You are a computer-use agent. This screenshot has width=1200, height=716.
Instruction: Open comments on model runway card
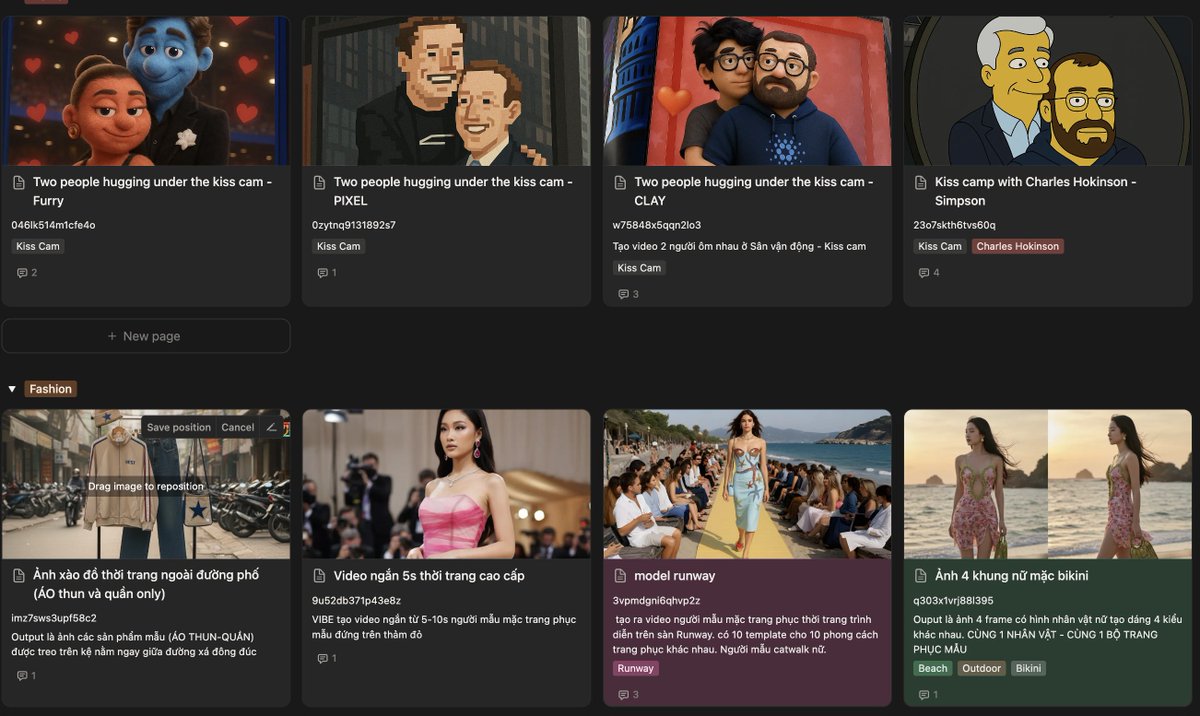pos(628,695)
